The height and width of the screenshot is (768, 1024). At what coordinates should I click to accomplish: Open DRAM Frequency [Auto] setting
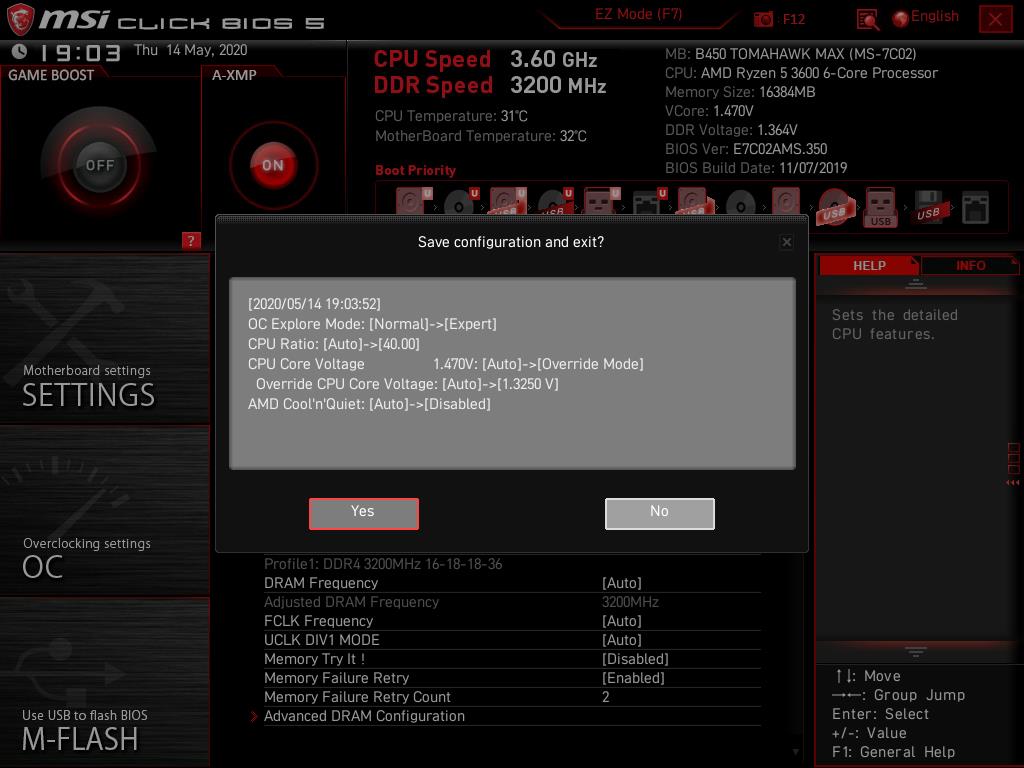coord(512,583)
